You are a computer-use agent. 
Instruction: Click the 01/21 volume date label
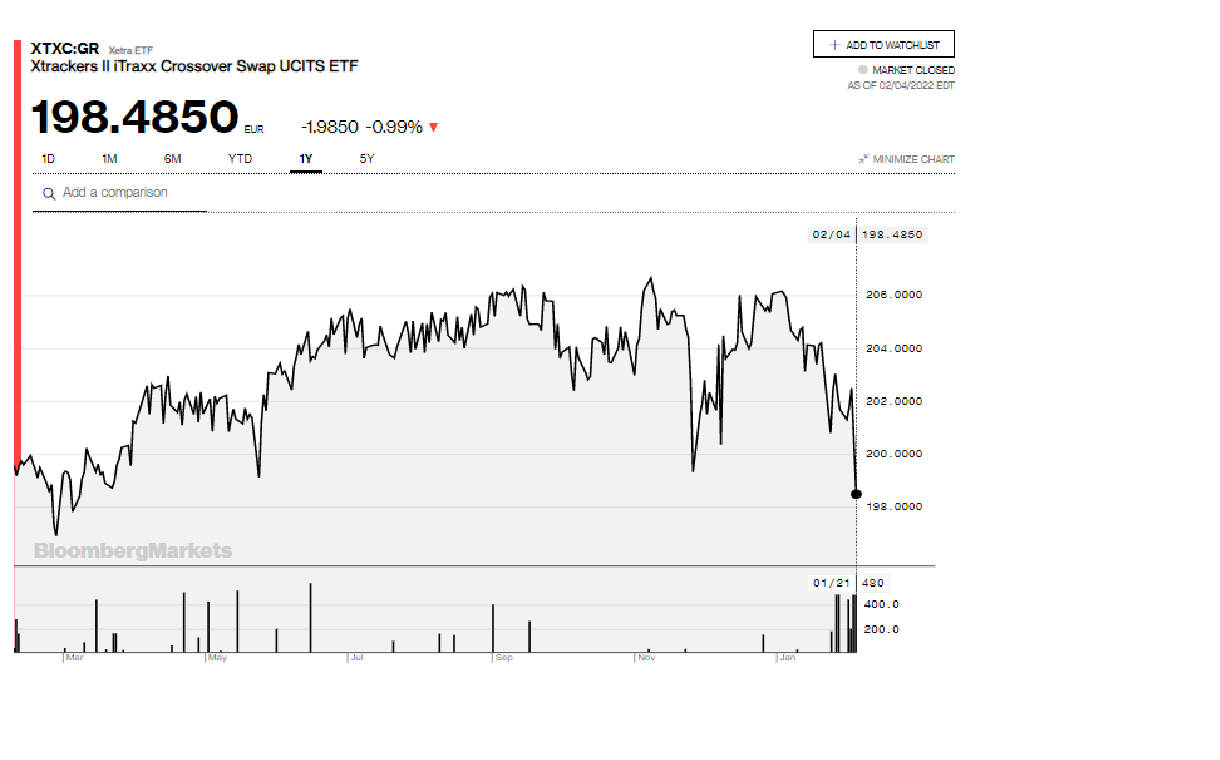[x=831, y=583]
